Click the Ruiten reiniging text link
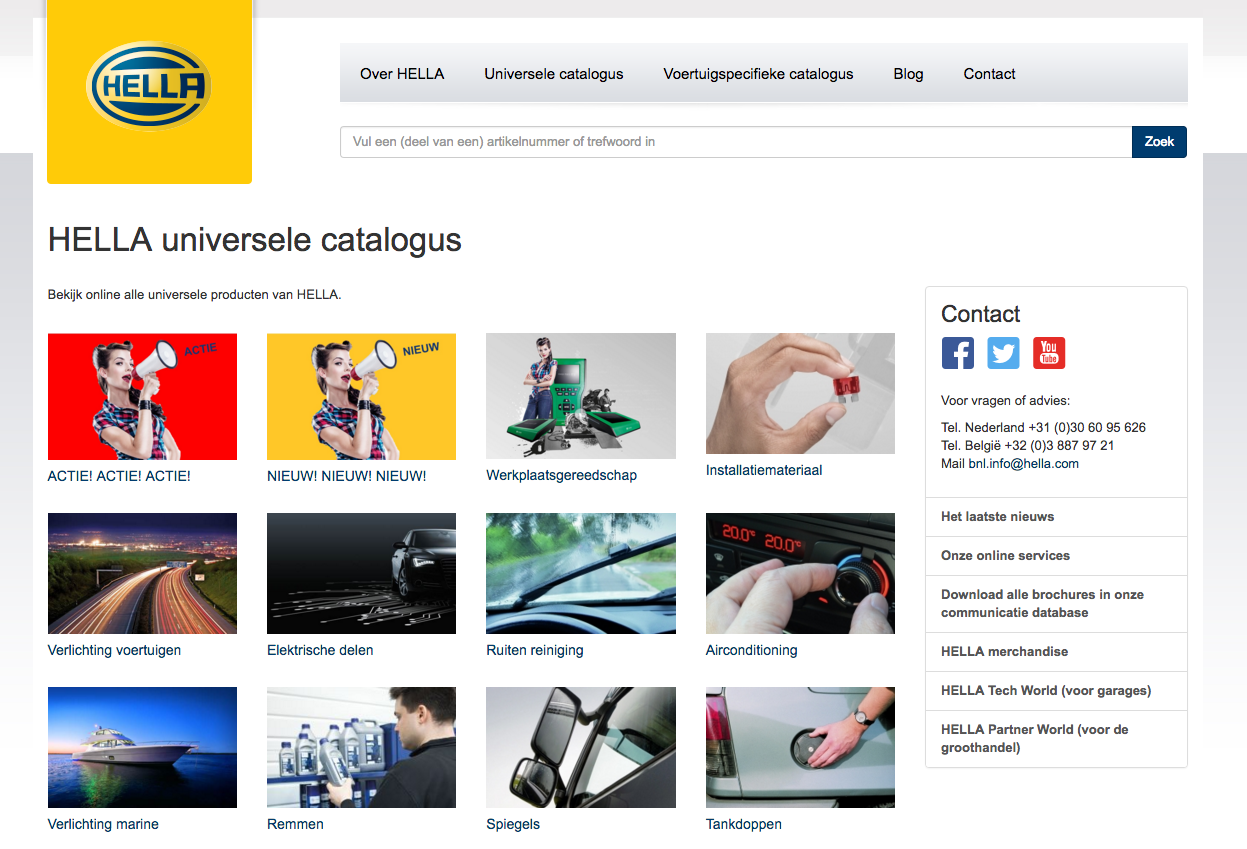1247x849 pixels. coord(535,650)
